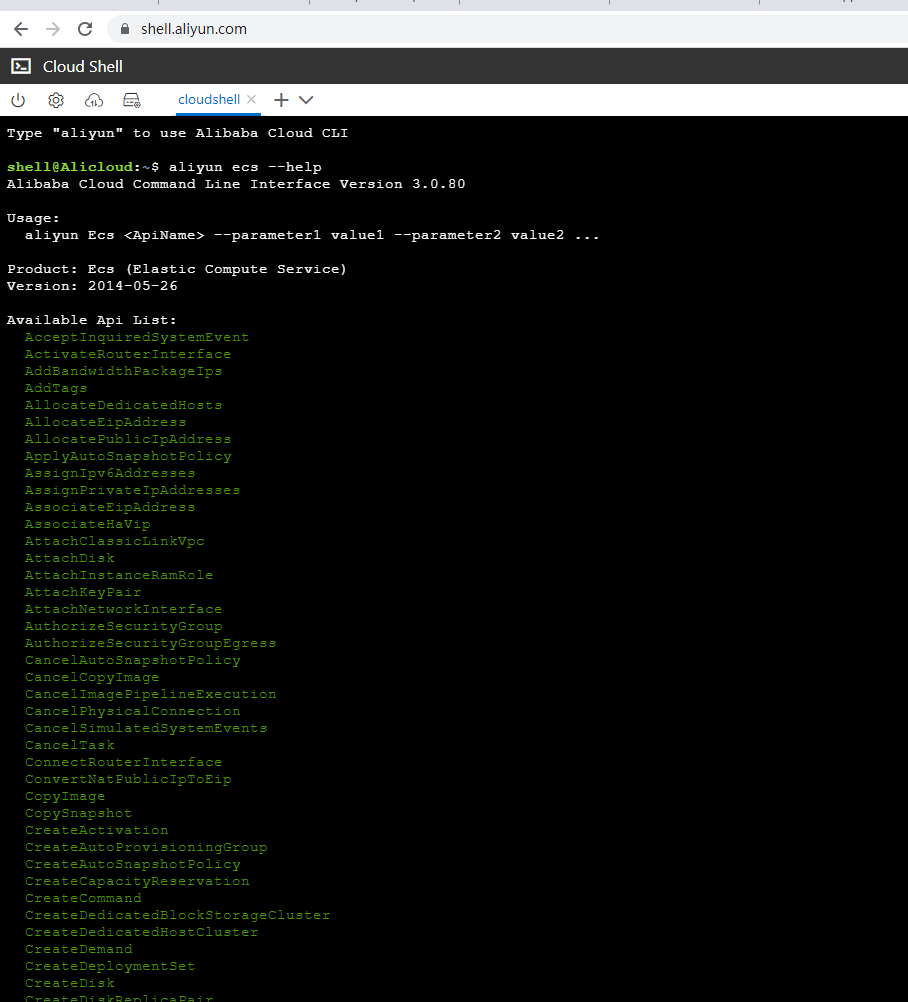
Task: Click AttachNetworkInterface entry
Action: [x=123, y=609]
